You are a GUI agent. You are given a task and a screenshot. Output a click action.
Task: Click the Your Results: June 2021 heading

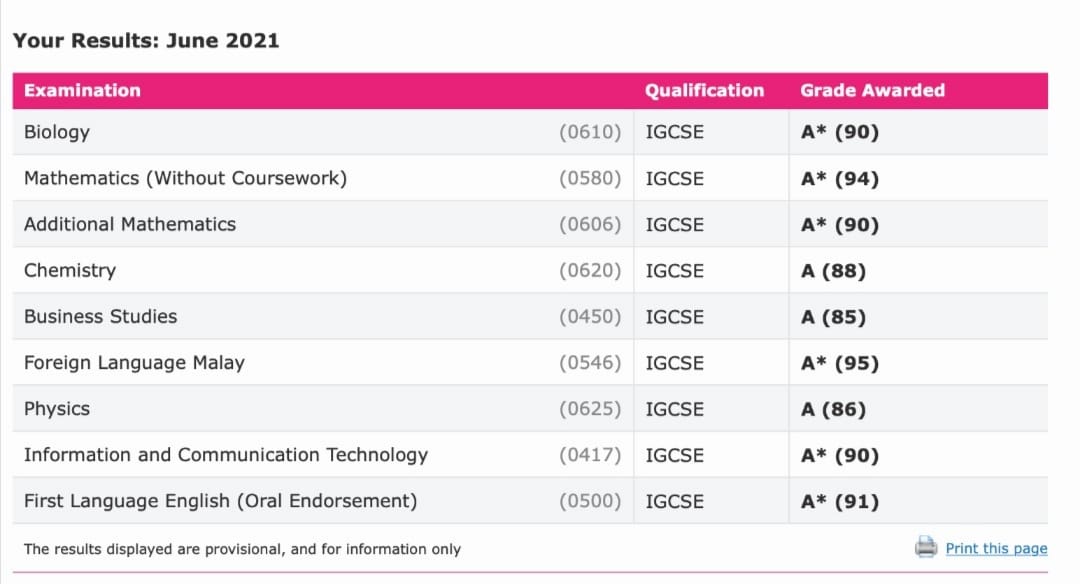pos(146,41)
